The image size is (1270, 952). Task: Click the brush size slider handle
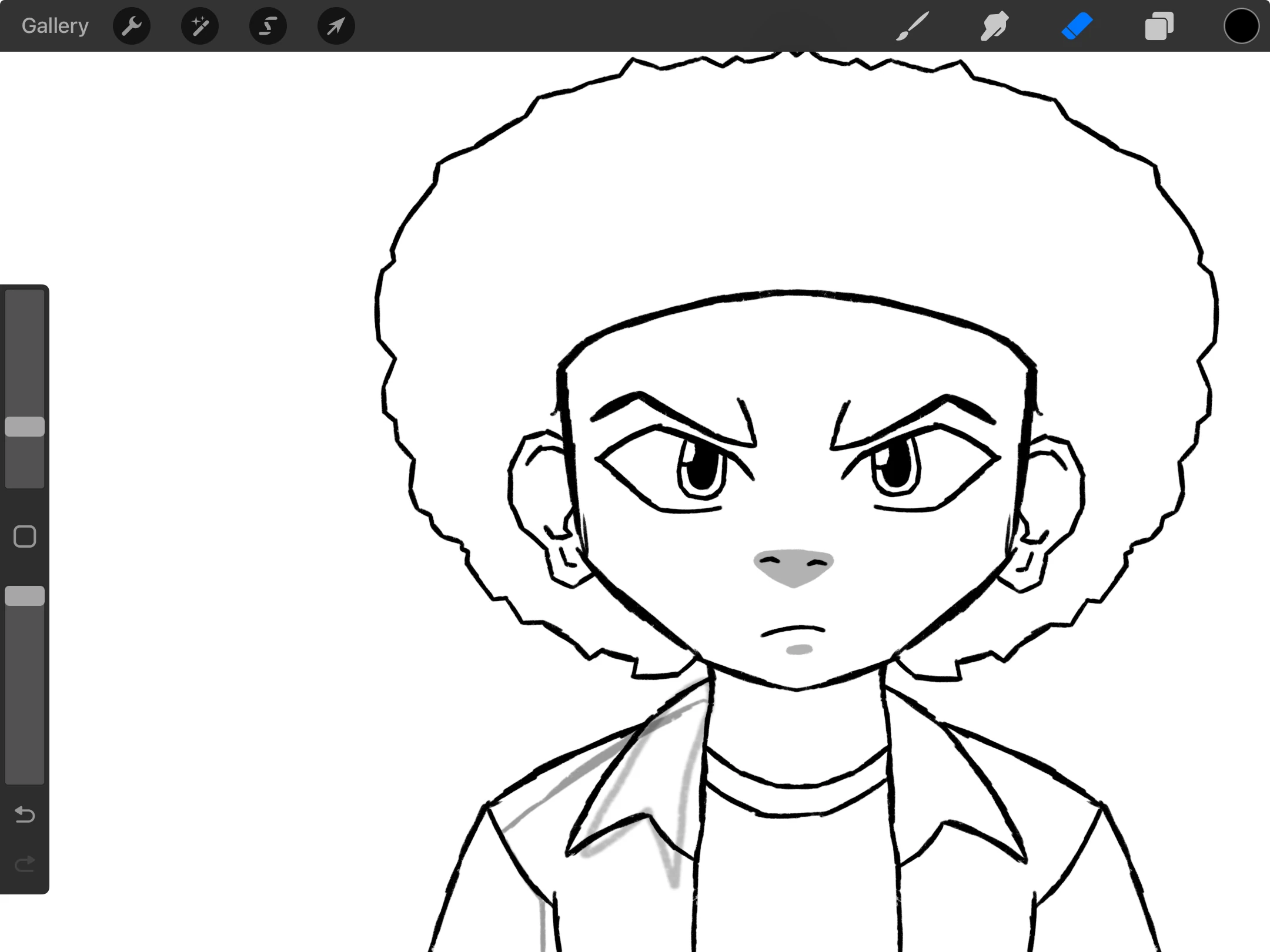coord(25,427)
